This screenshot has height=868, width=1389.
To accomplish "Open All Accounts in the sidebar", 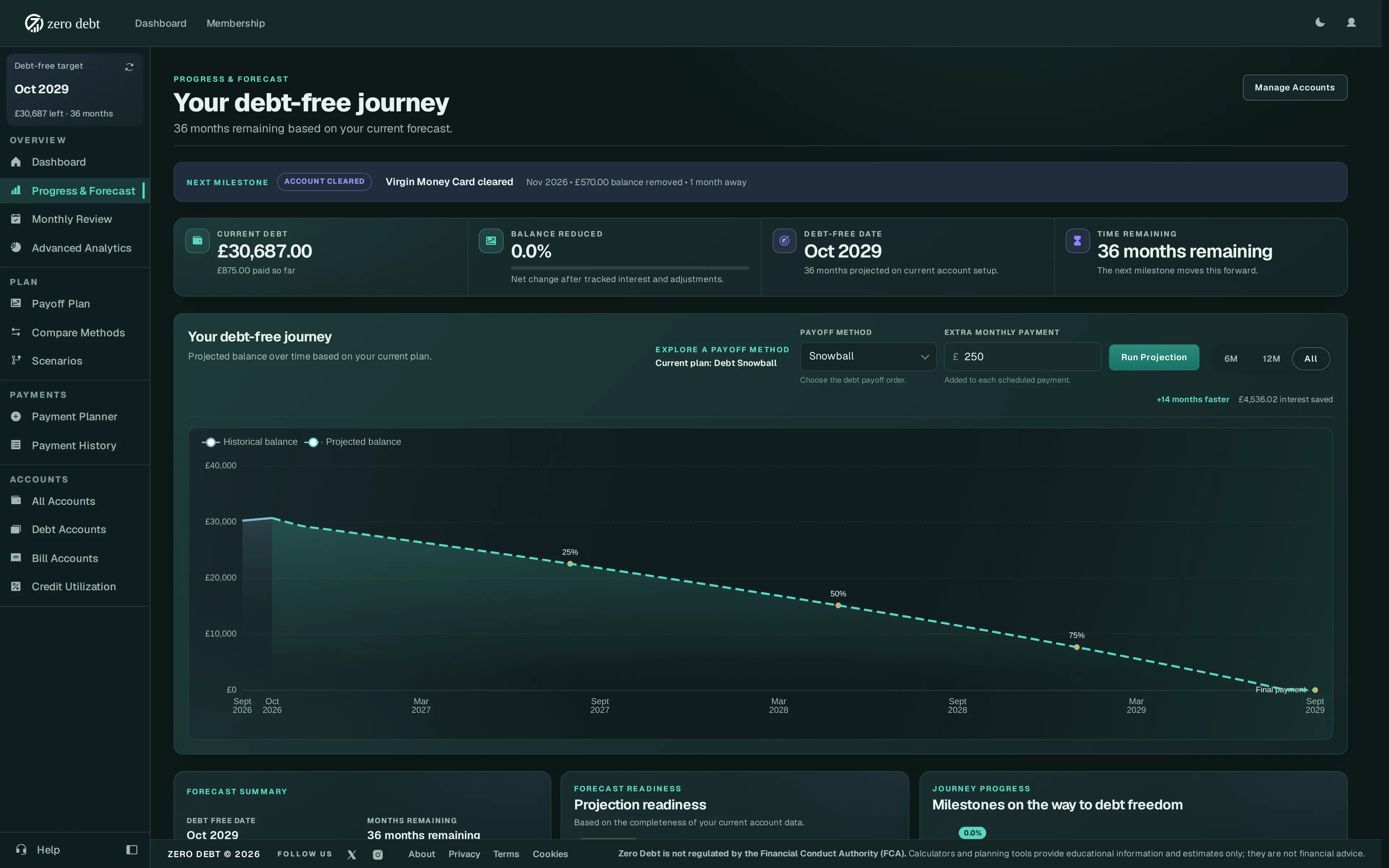I will pos(75,501).
